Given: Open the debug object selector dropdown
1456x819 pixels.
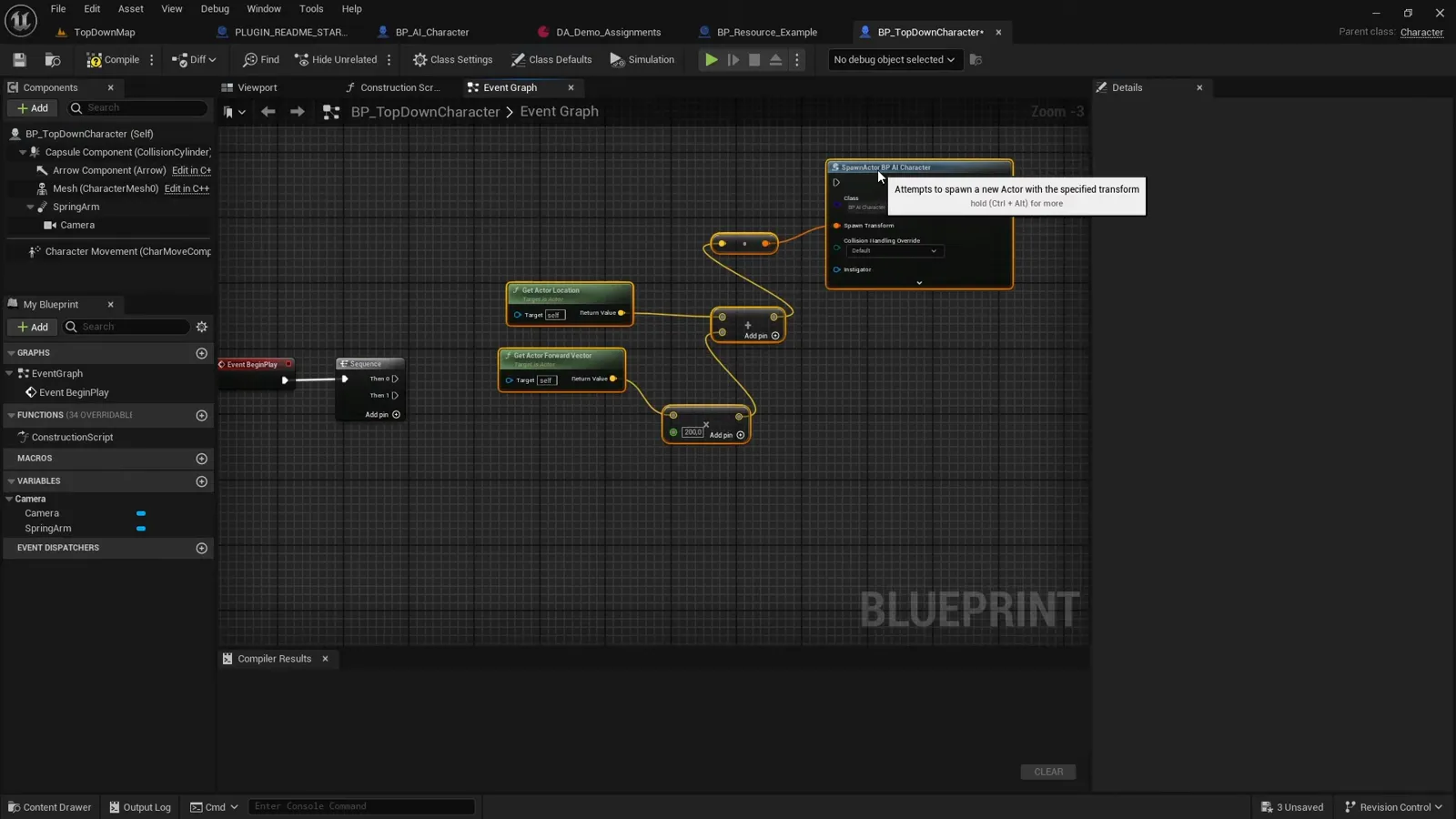Looking at the screenshot, I should click(x=894, y=60).
